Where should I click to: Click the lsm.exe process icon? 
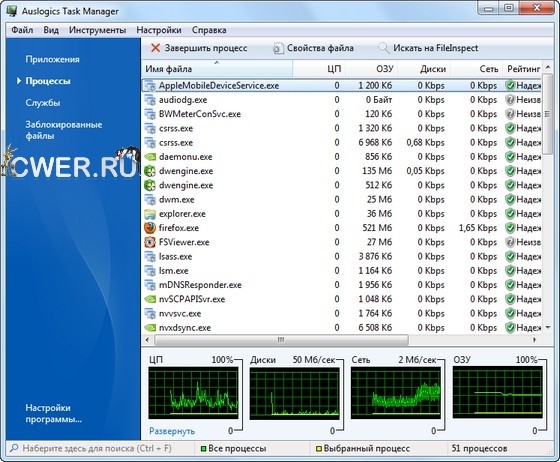[150, 271]
